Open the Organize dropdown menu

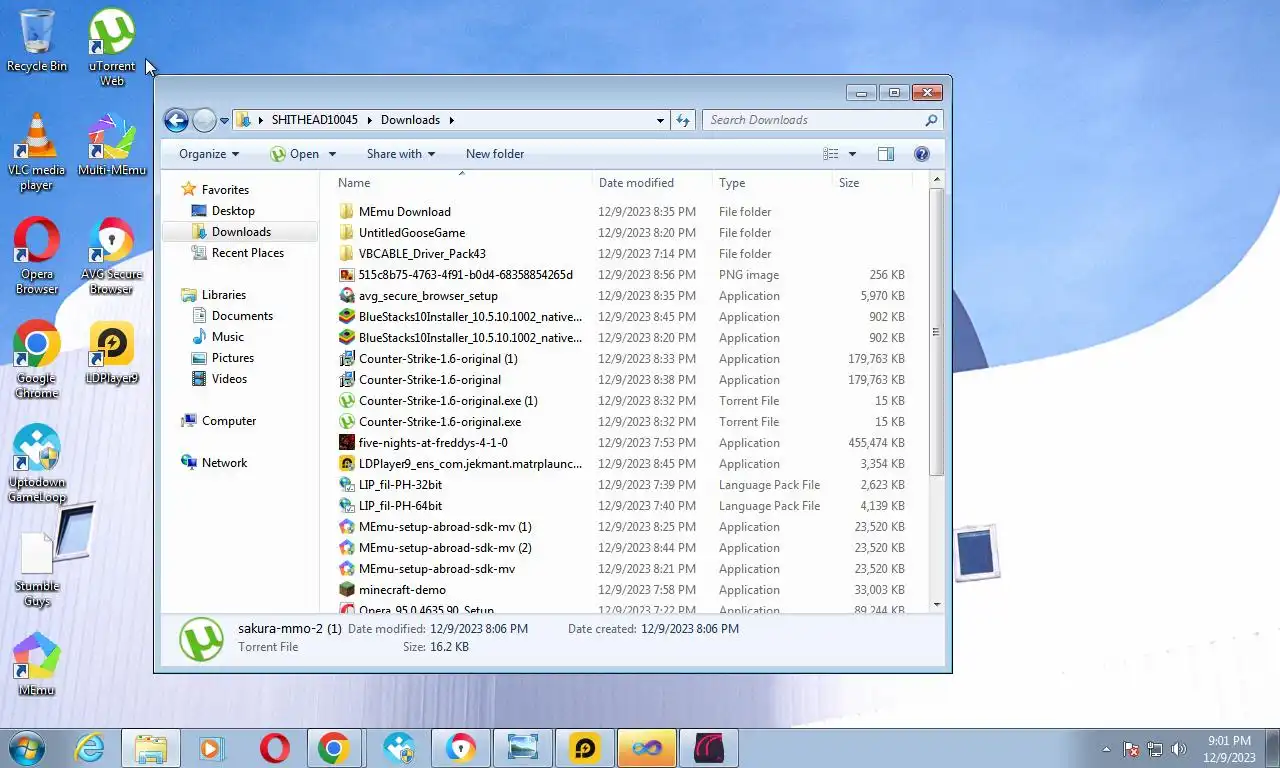click(209, 154)
